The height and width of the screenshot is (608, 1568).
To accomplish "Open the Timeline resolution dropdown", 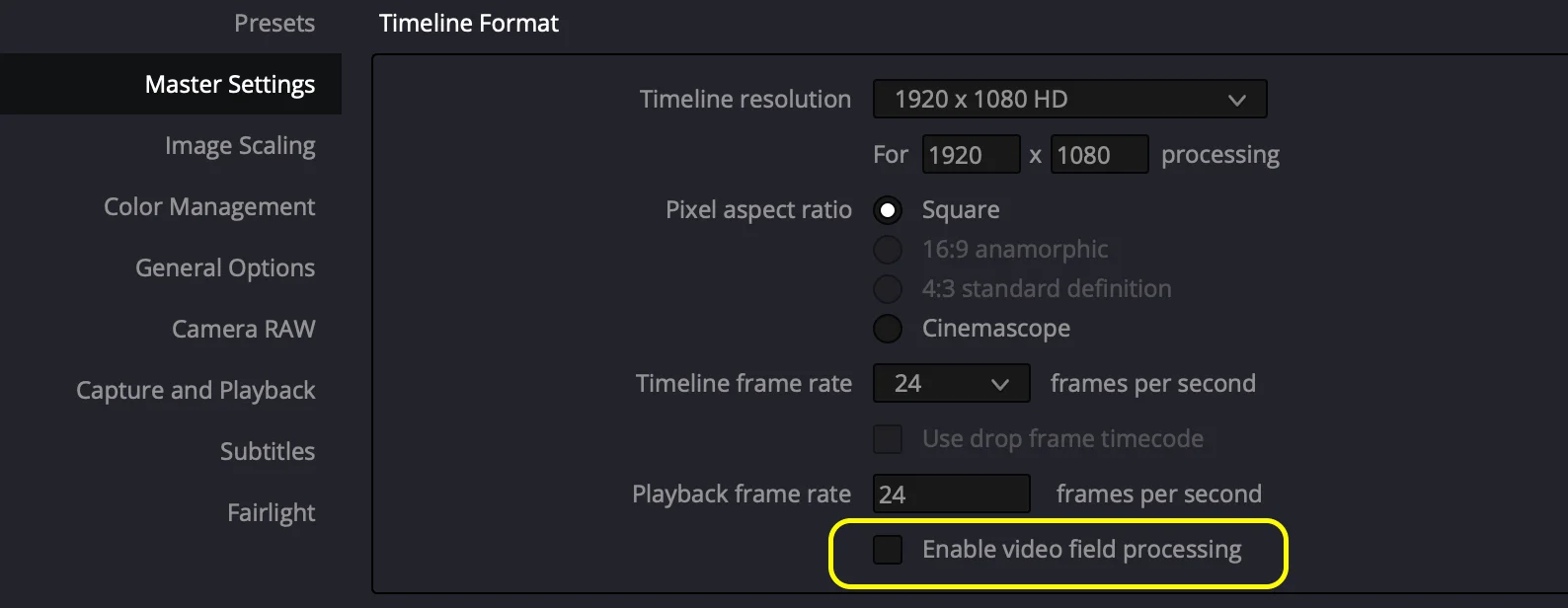I will coord(1069,99).
